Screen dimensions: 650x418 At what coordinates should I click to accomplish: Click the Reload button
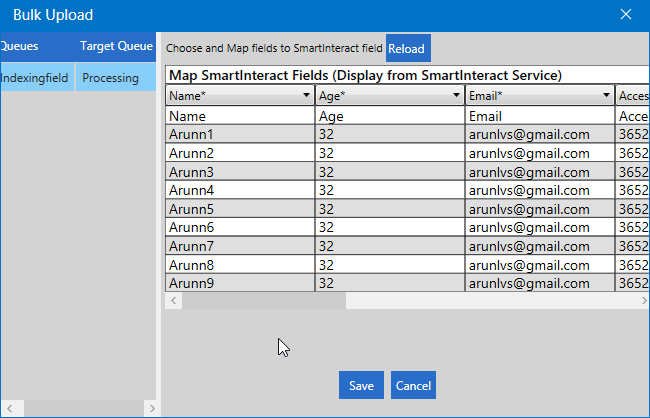point(408,48)
